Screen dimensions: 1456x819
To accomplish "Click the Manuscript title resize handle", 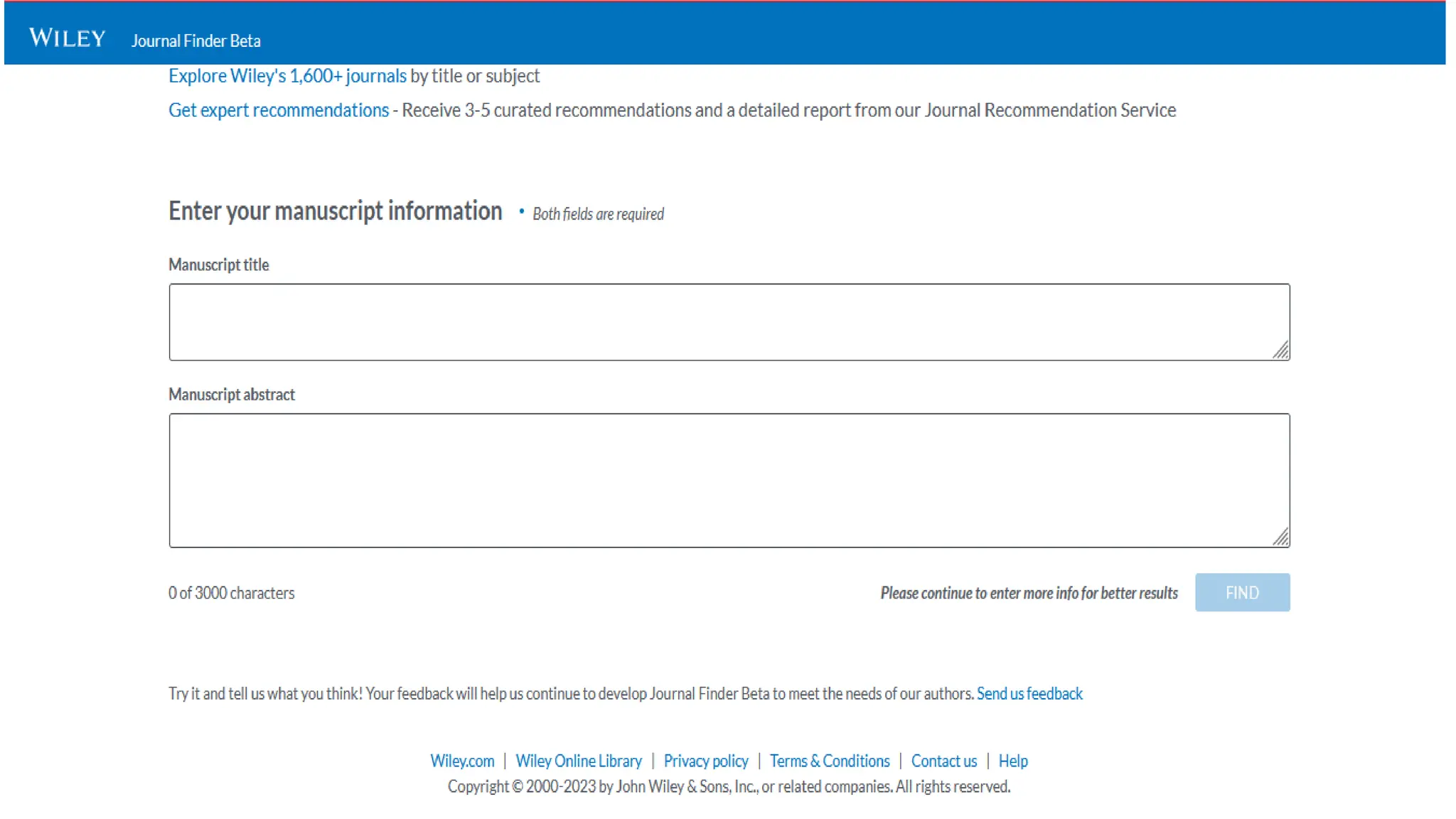I will tap(1280, 350).
